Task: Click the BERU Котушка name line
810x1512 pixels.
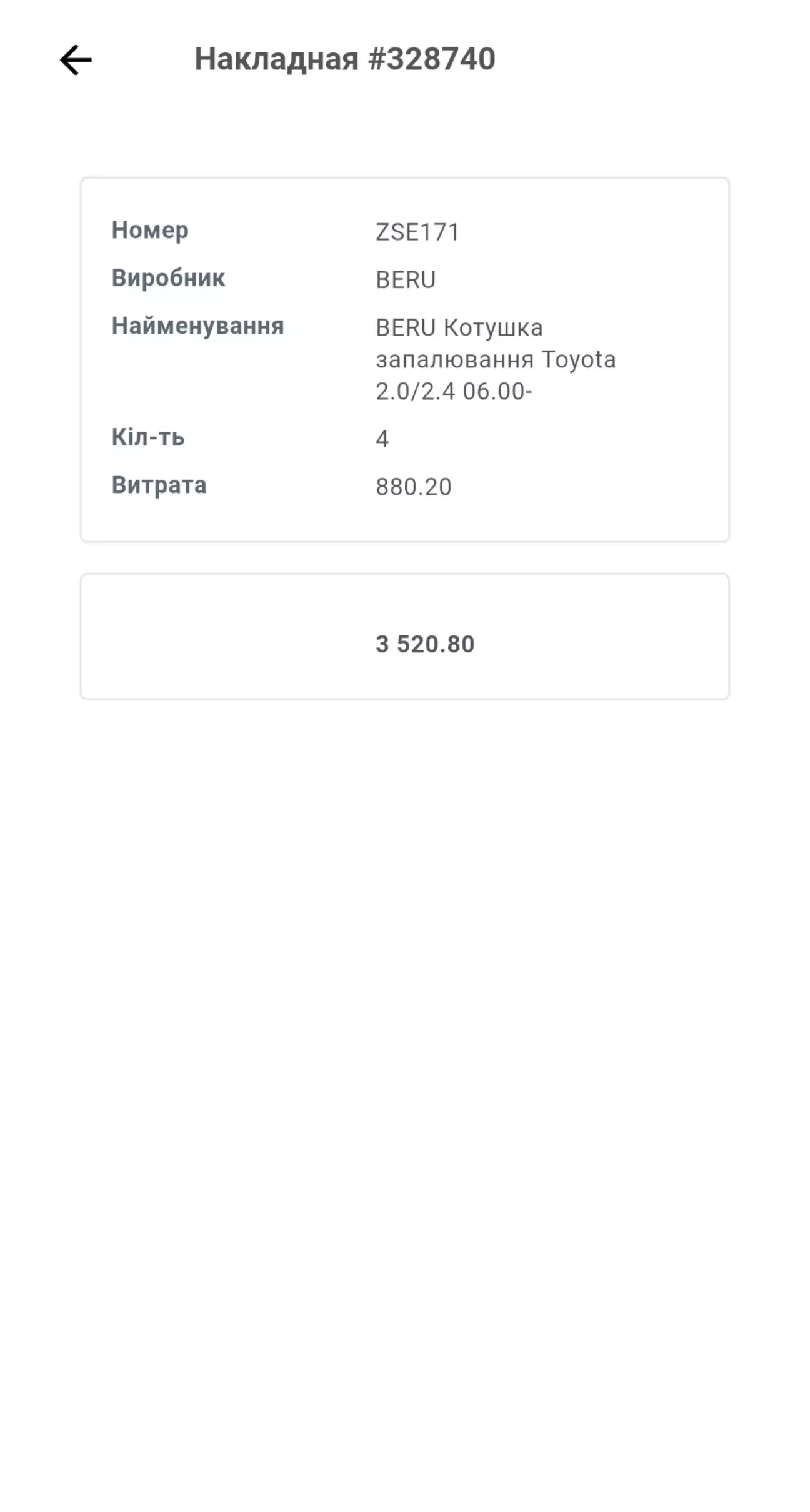Action: coord(459,328)
